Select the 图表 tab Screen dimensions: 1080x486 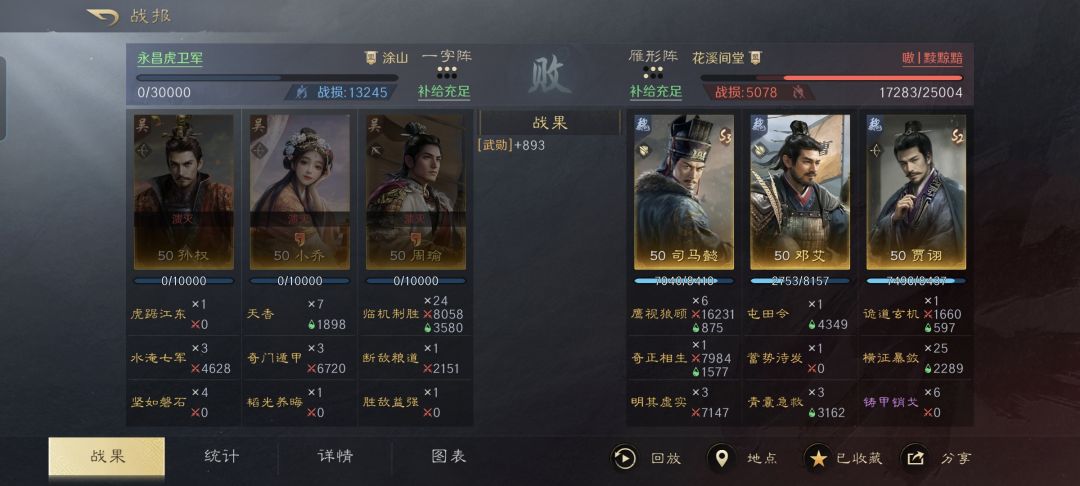point(448,456)
